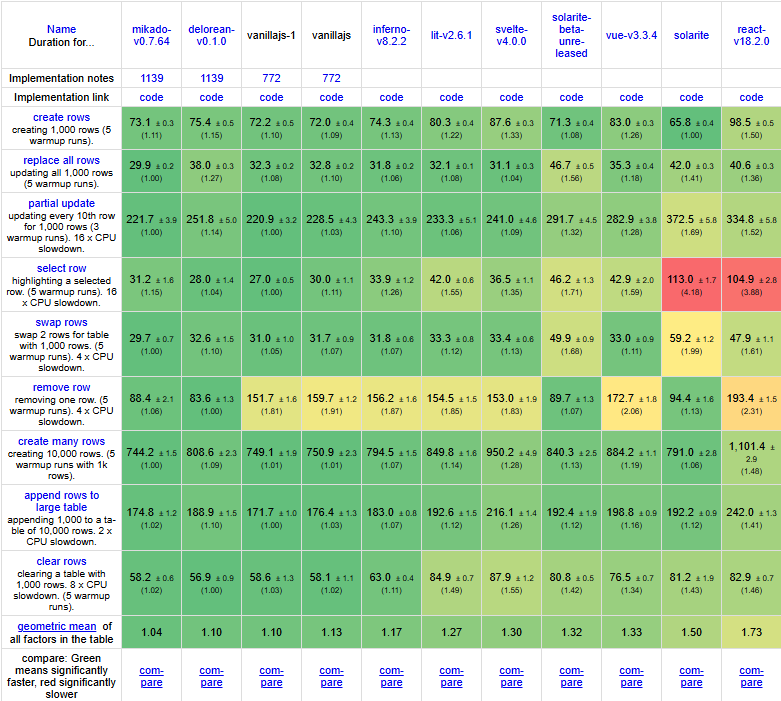The height and width of the screenshot is (701, 781).
Task: Open the geometric mean link
Action: (x=57, y=627)
